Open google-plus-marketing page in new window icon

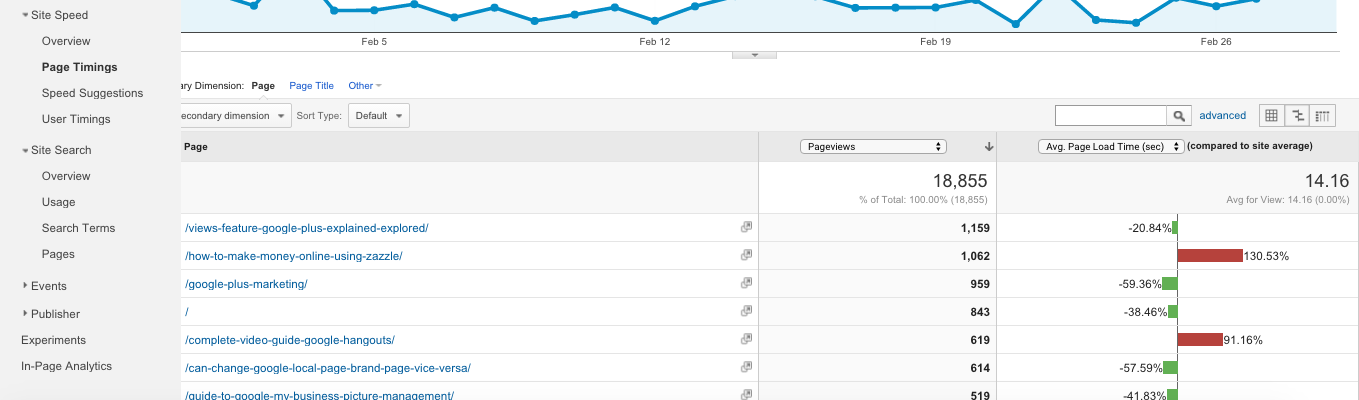point(745,284)
